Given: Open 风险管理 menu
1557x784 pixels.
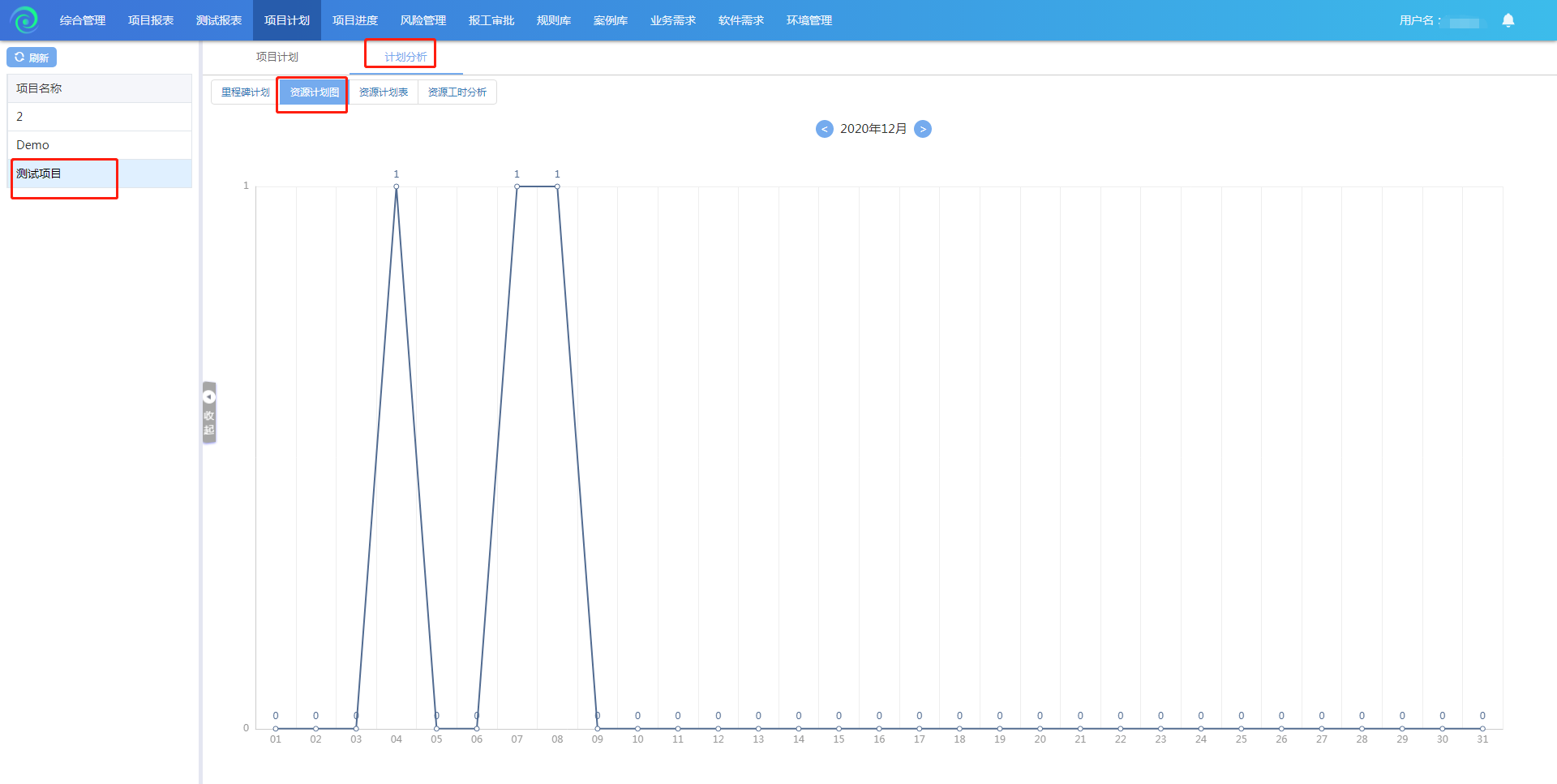Looking at the screenshot, I should click(422, 20).
